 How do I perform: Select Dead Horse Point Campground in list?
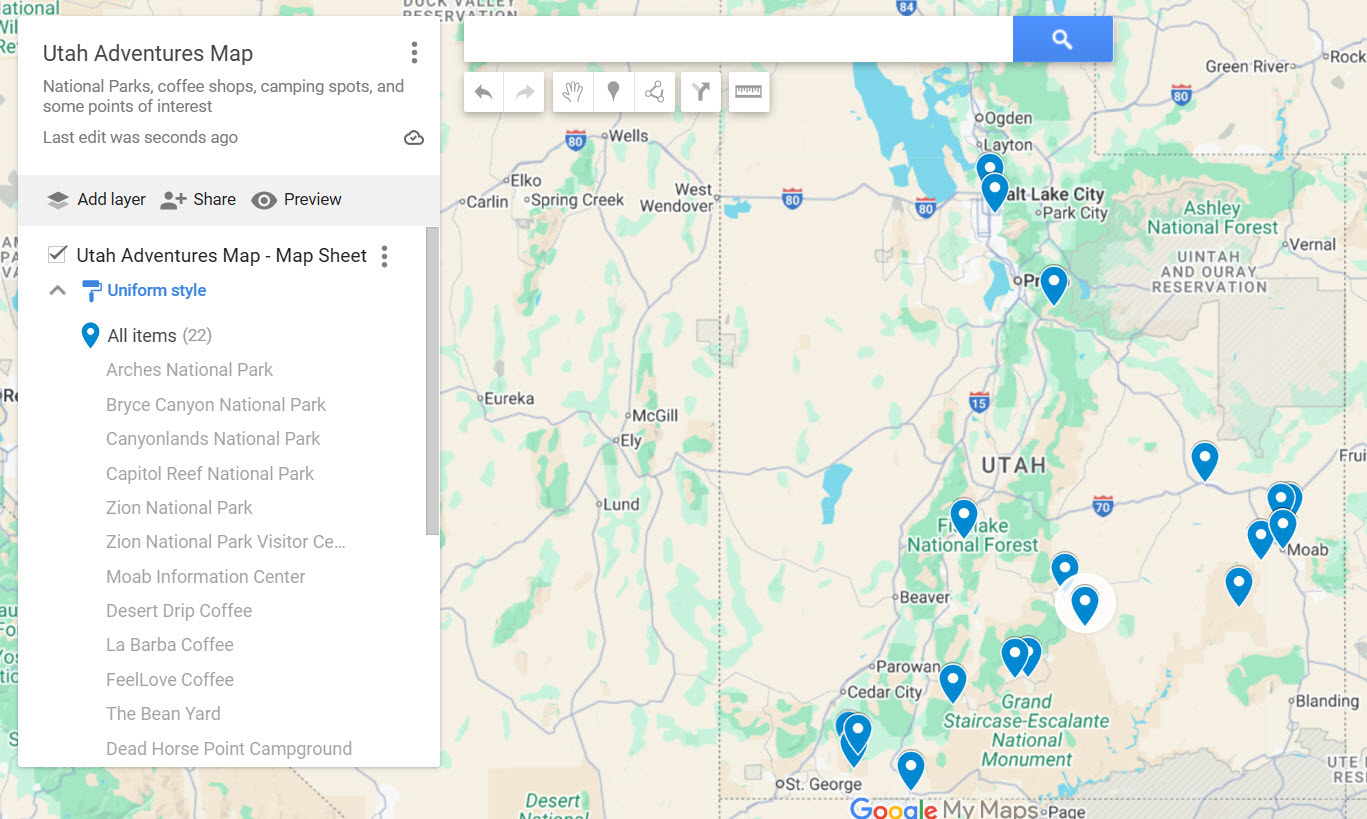tap(229, 749)
